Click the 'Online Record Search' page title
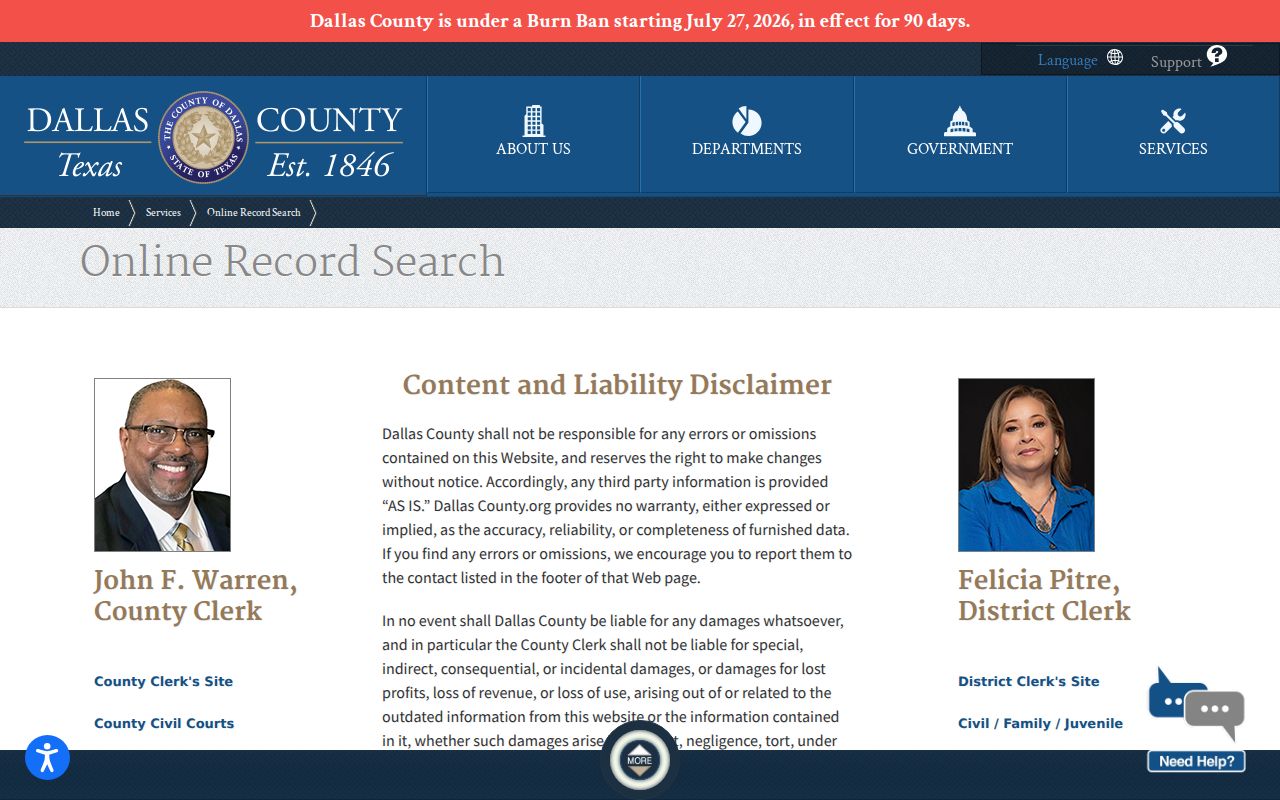 point(292,261)
